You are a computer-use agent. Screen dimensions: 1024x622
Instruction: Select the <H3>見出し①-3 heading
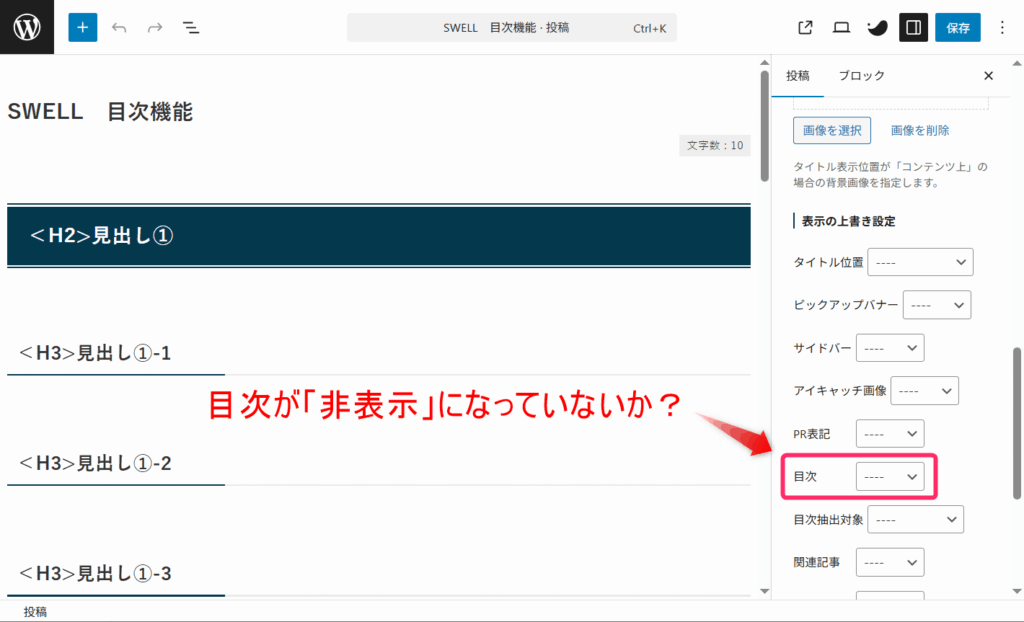click(x=95, y=574)
